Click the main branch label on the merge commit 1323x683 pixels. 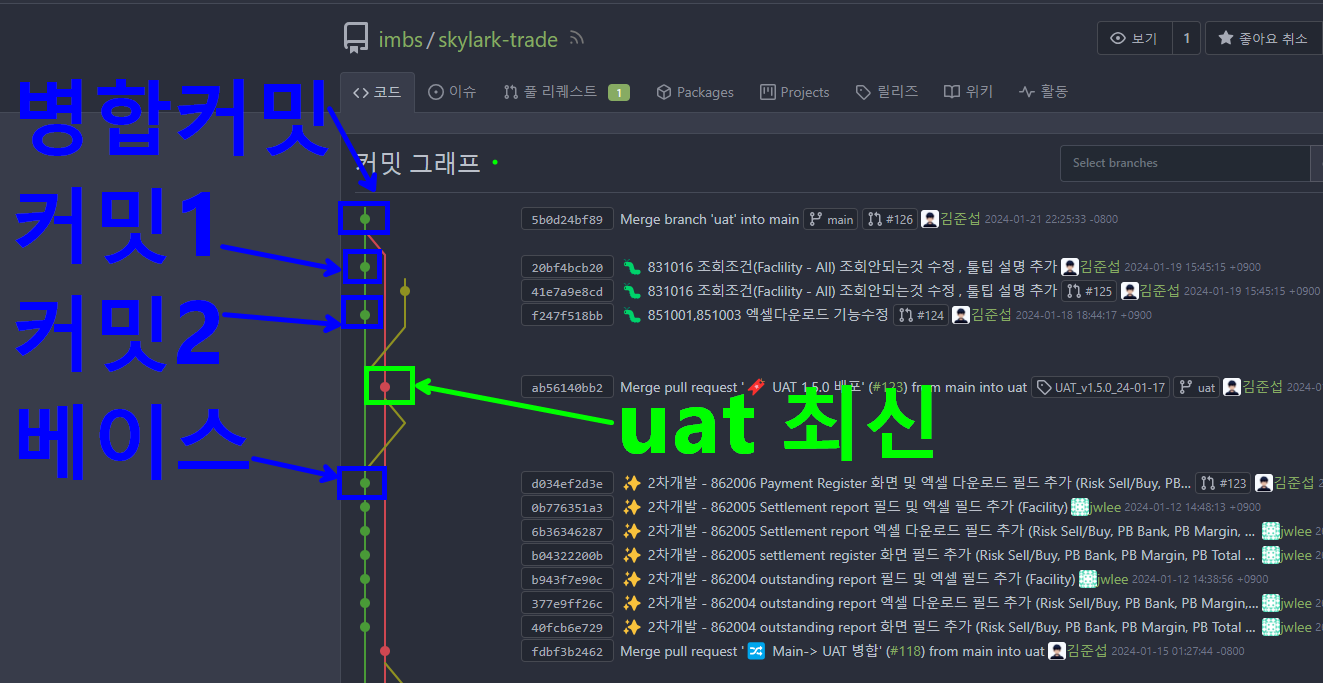tap(831, 219)
